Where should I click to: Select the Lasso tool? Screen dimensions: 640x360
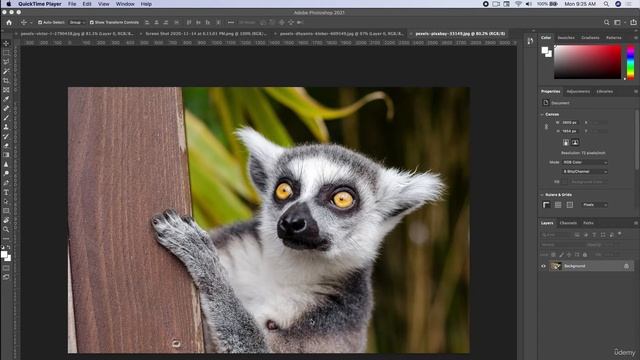point(6,62)
